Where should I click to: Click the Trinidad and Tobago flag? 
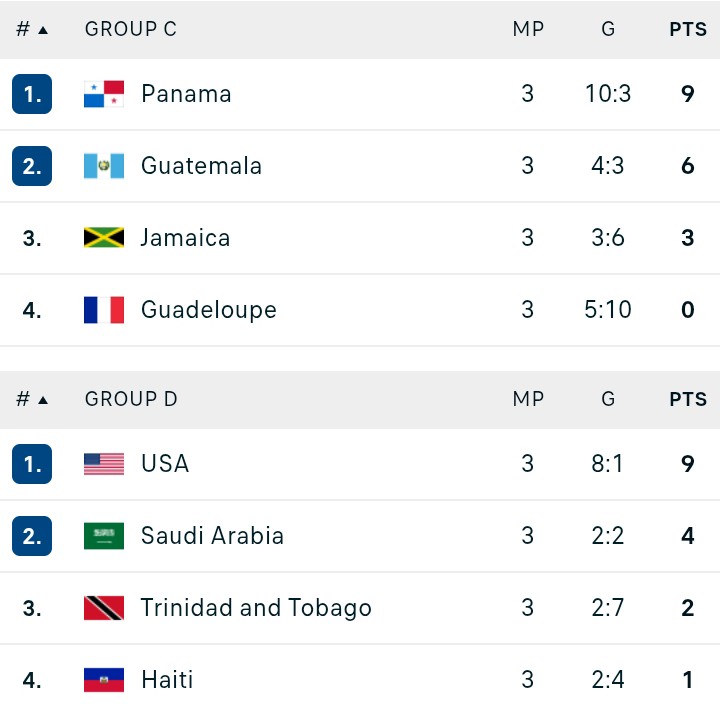pyautogui.click(x=104, y=608)
